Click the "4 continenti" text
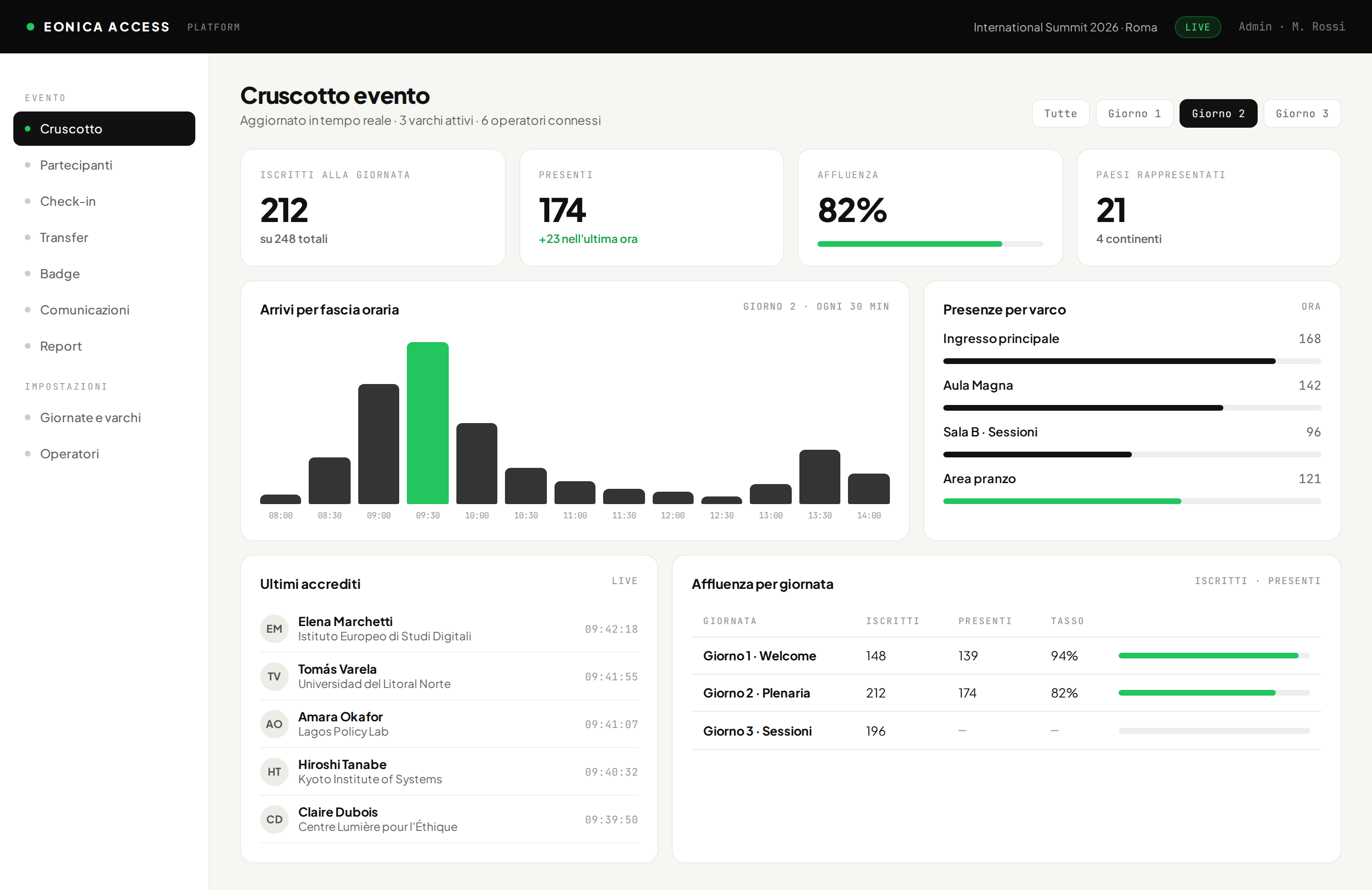The height and width of the screenshot is (890, 1372). click(1129, 239)
